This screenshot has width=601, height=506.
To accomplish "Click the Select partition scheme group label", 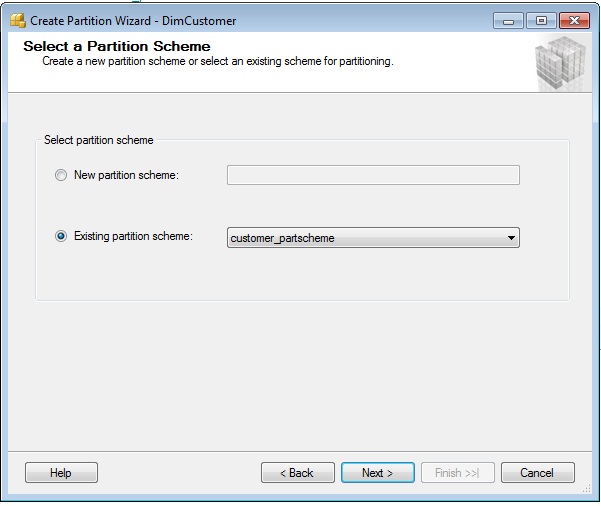I will [x=99, y=140].
